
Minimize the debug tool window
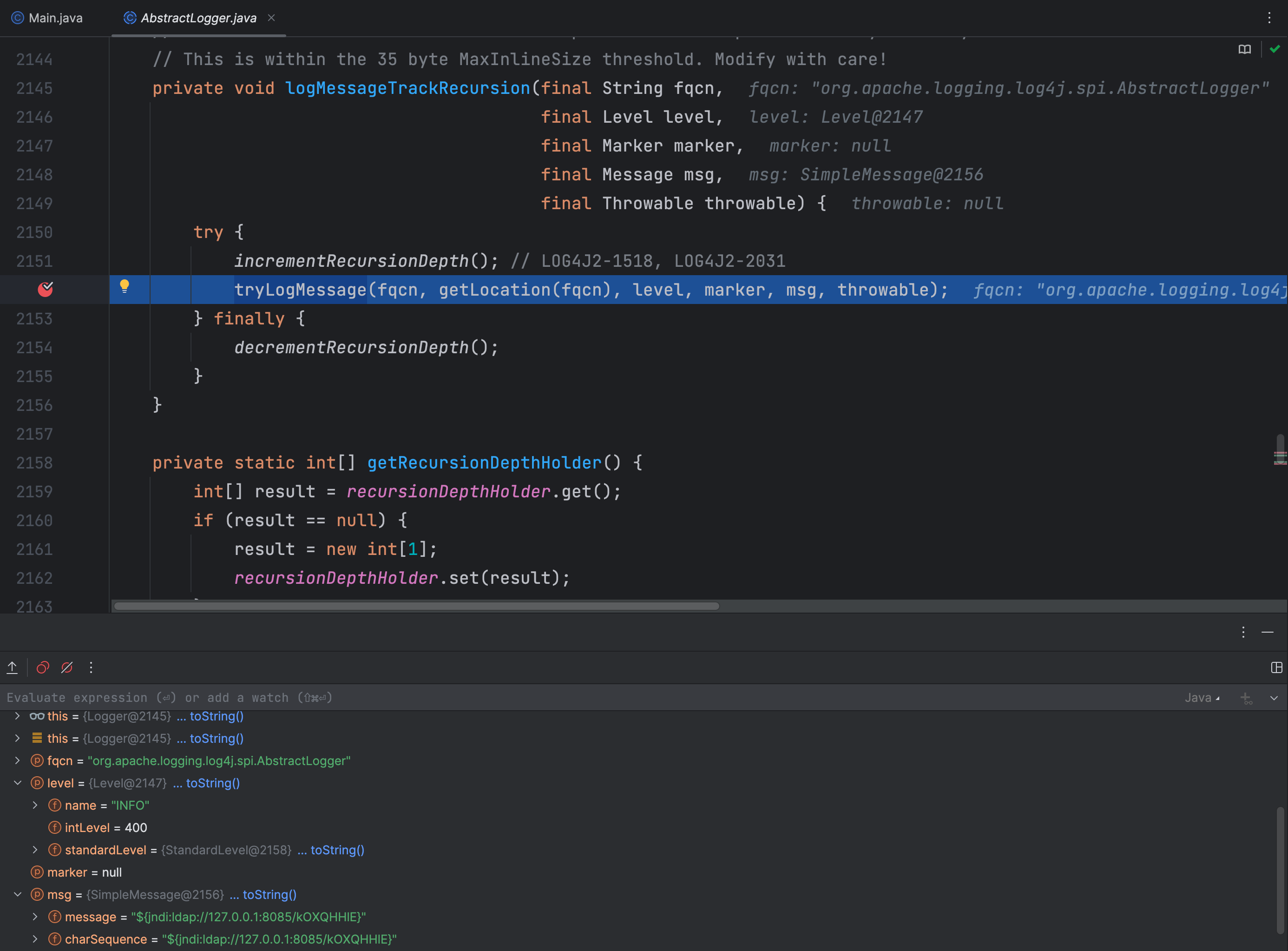pos(1267,632)
